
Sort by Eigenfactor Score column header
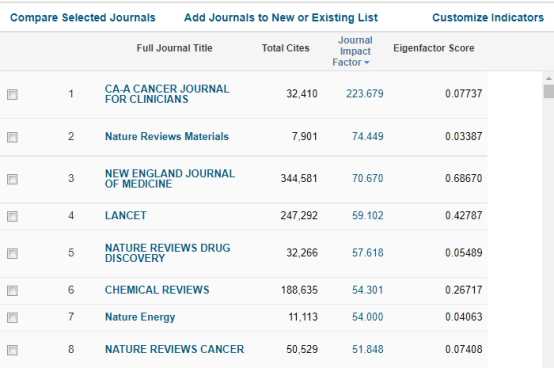point(434,48)
